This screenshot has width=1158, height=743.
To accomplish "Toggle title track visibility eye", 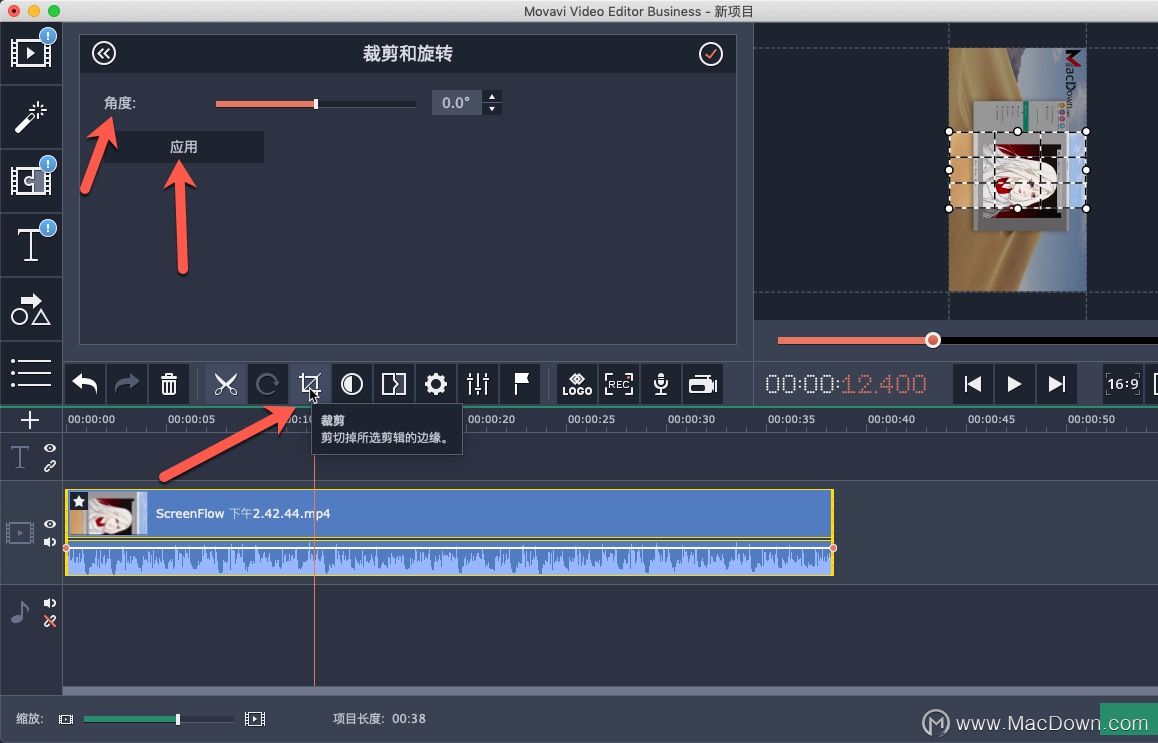I will pyautogui.click(x=49, y=448).
